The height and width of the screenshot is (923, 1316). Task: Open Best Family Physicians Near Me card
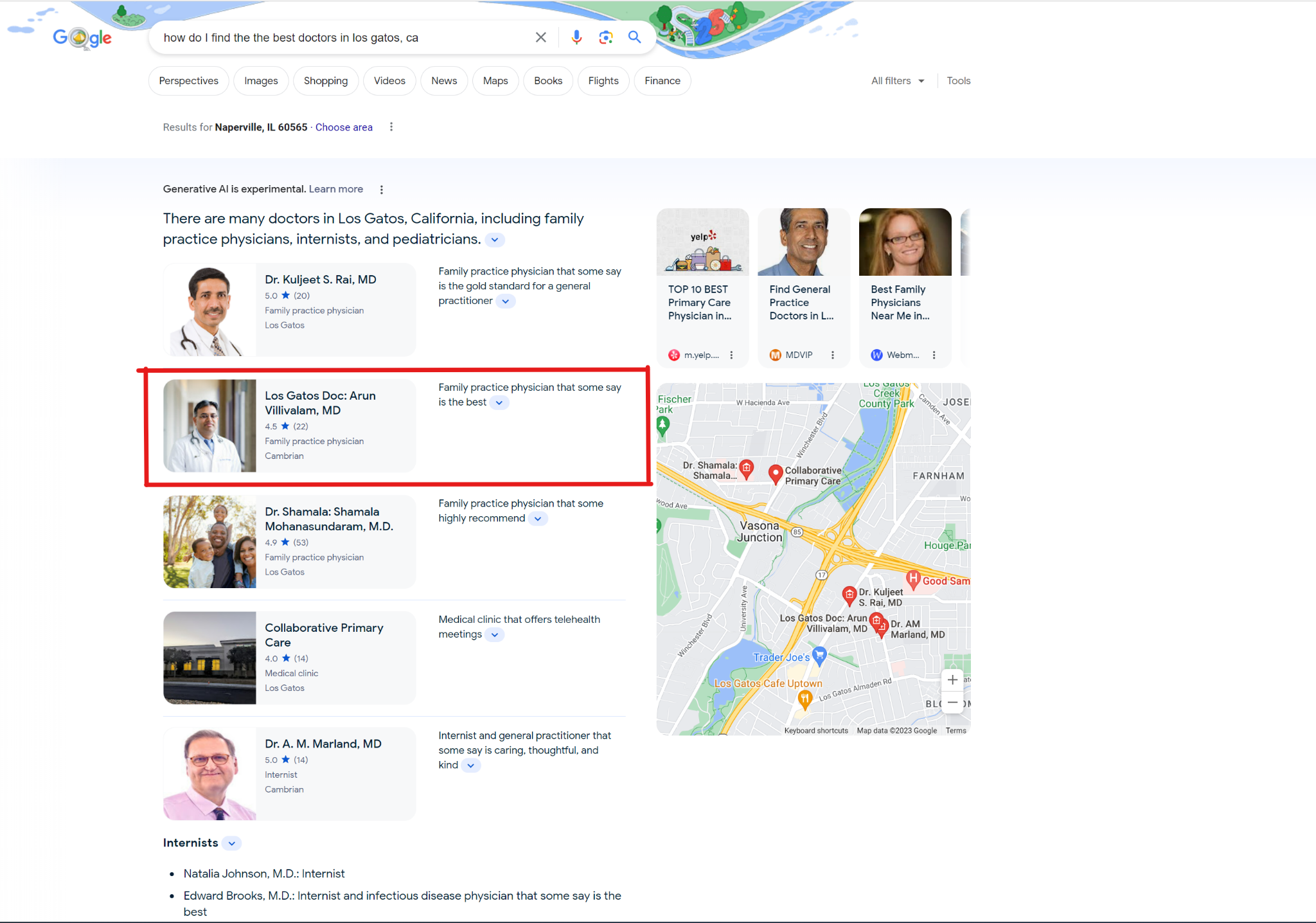coord(905,287)
